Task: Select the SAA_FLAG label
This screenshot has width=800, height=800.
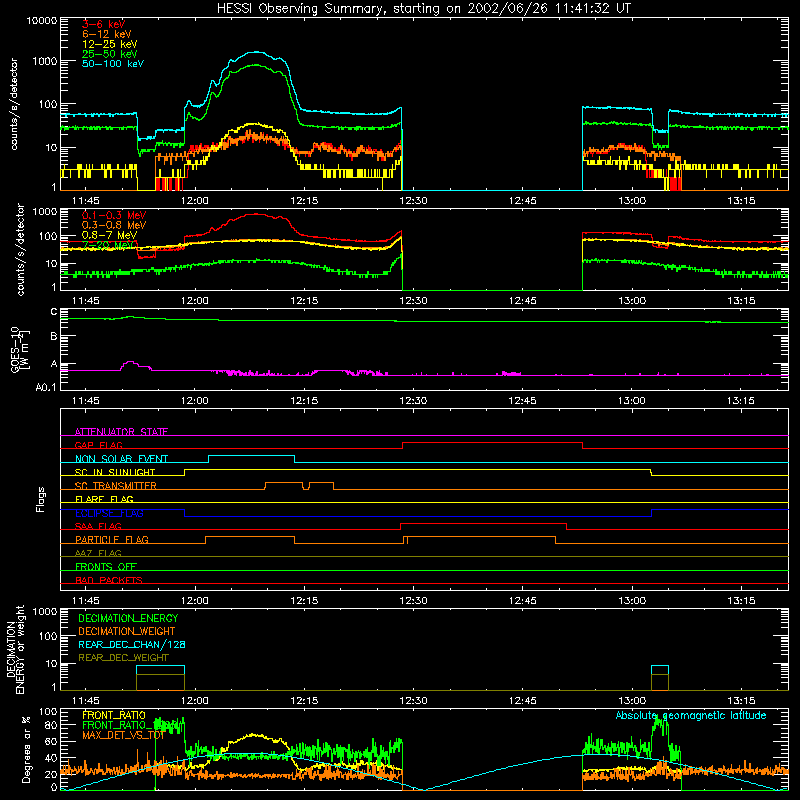Action: (x=98, y=526)
